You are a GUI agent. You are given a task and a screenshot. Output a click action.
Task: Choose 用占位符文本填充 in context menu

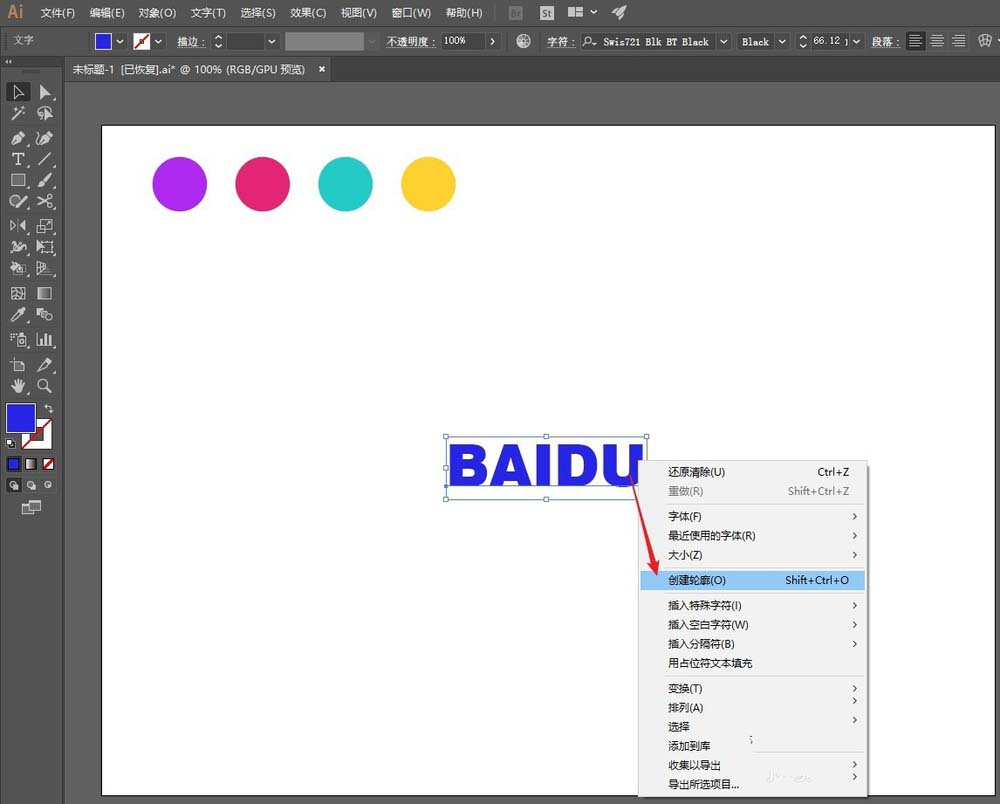[753, 663]
